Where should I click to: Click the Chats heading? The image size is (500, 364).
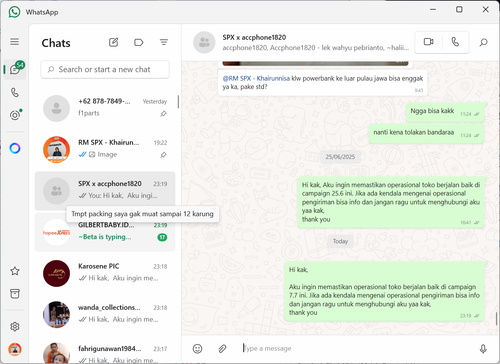click(x=56, y=43)
